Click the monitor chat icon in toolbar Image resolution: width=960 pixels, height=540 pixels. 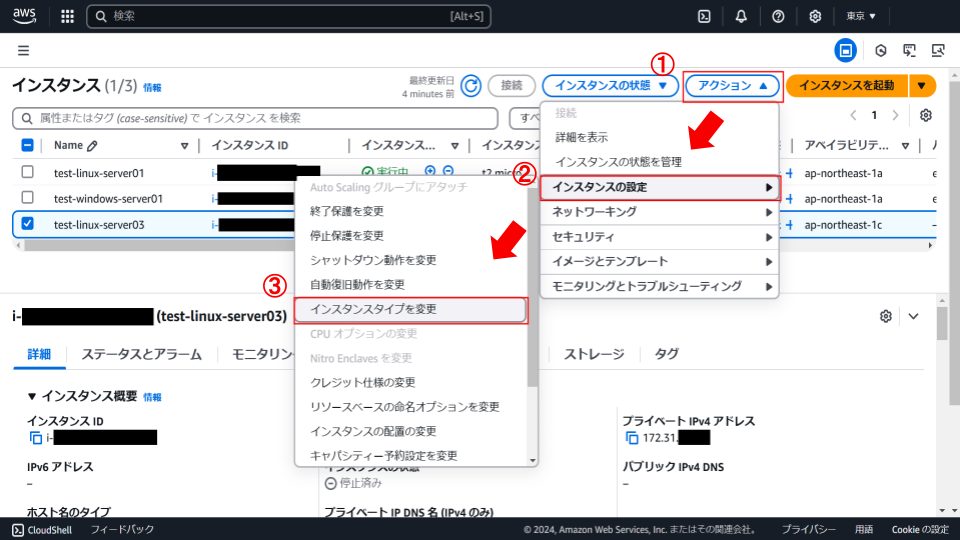point(909,51)
